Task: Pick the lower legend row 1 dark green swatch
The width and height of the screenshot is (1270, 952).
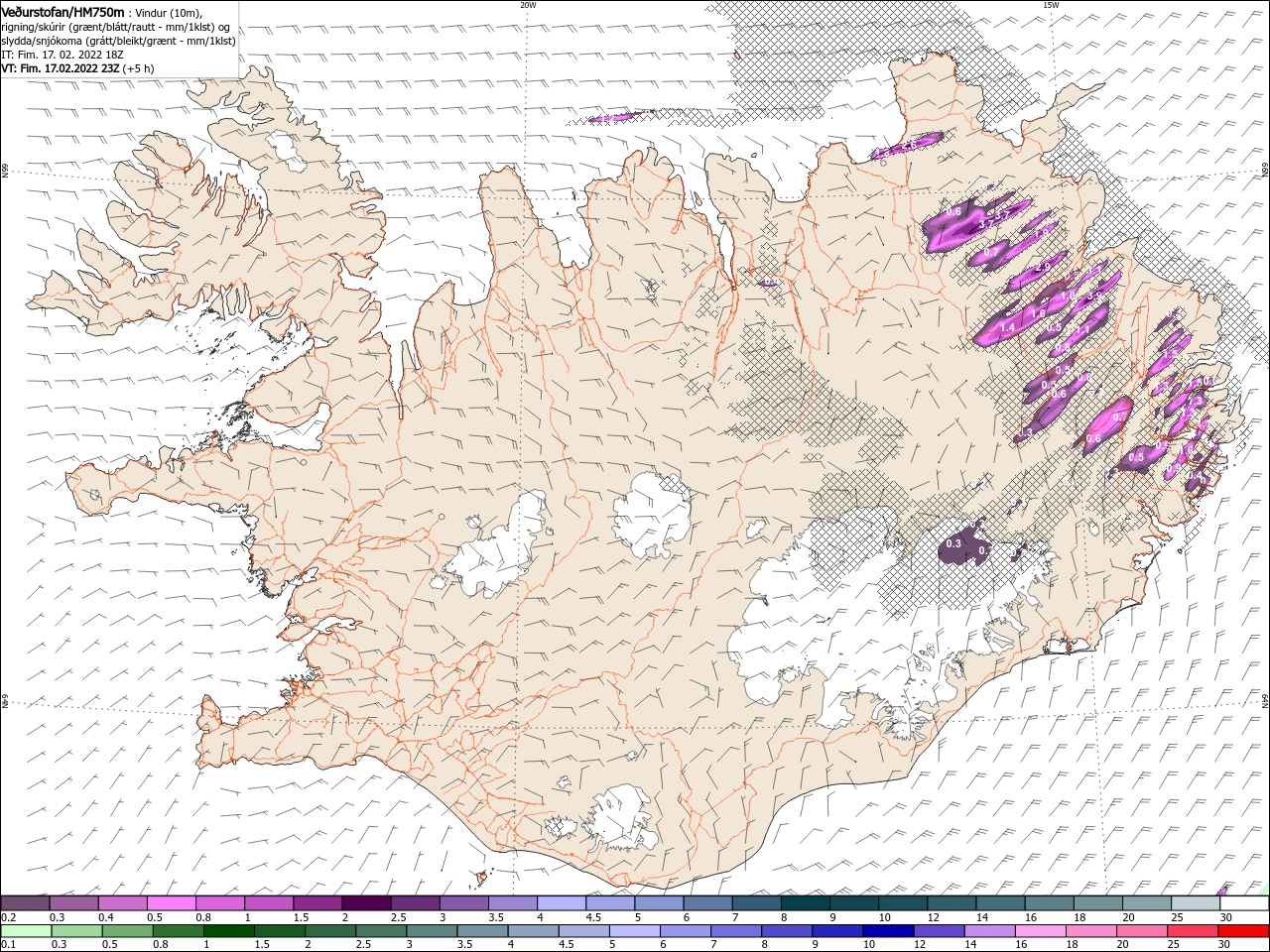Action: point(228,931)
